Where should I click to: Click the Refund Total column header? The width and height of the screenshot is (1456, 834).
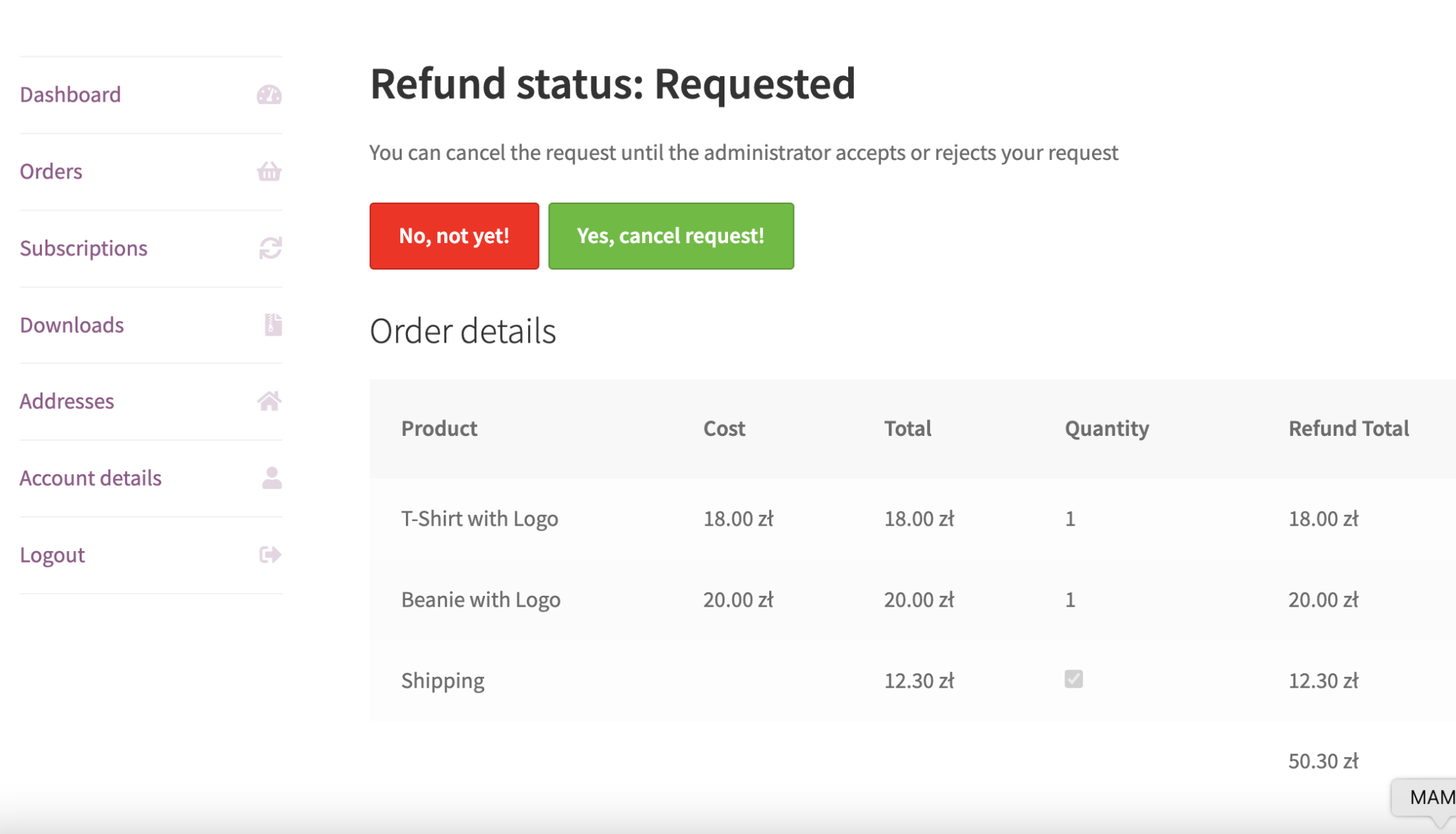pos(1348,428)
